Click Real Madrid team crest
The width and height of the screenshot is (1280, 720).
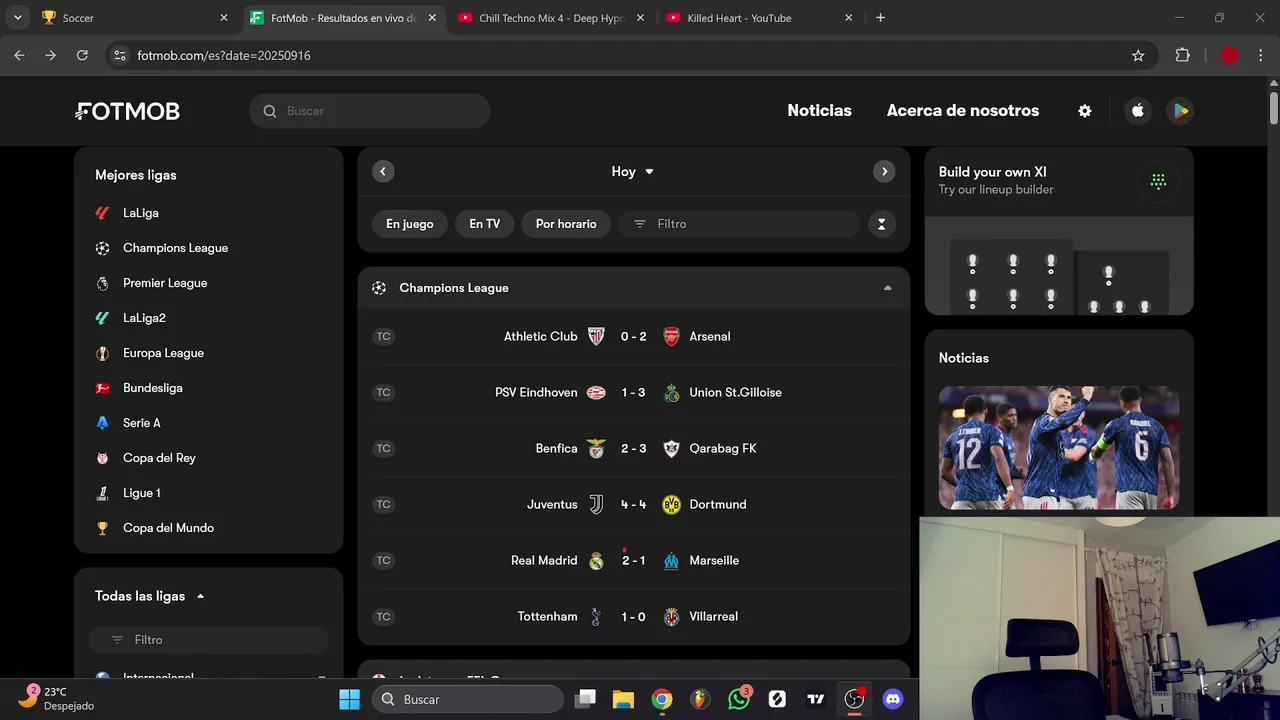(596, 560)
